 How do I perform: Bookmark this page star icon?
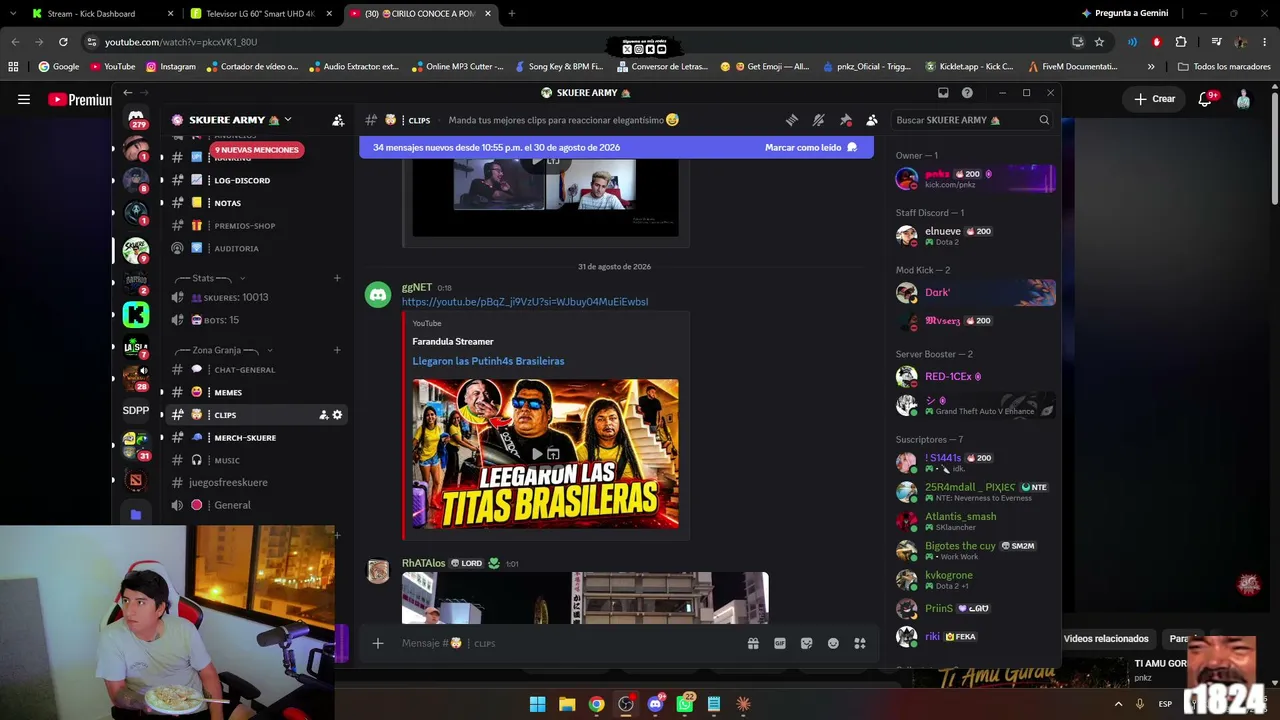pyautogui.click(x=1099, y=42)
